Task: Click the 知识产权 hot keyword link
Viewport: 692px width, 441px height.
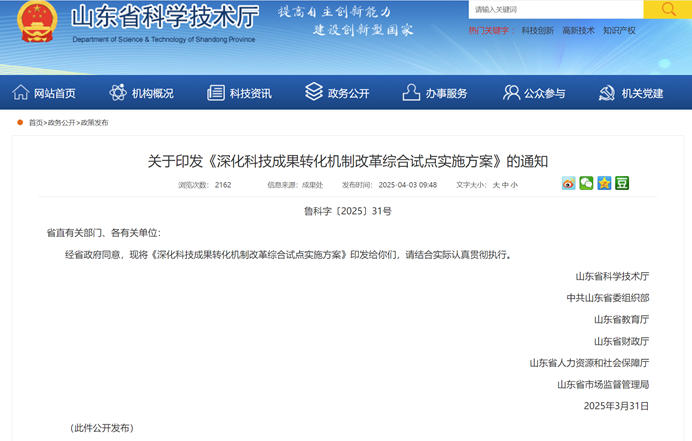Action: (x=619, y=31)
